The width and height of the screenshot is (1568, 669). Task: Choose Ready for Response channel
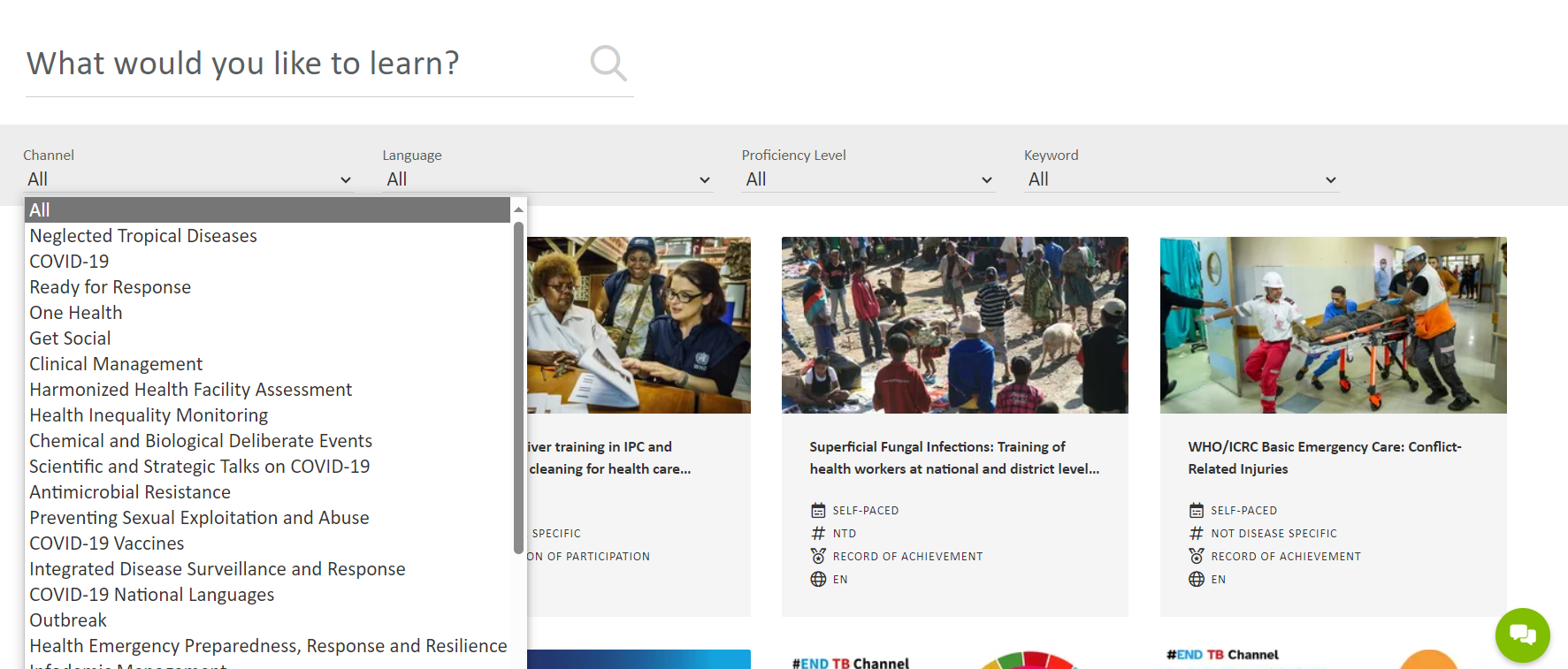pos(268,287)
